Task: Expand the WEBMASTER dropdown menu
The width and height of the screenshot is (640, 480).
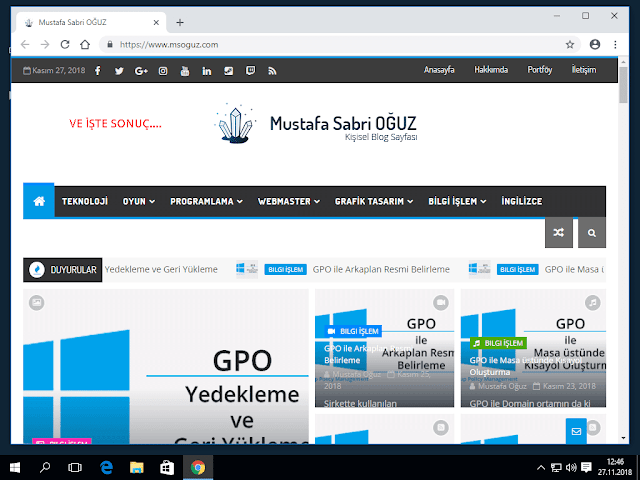Action: pyautogui.click(x=289, y=201)
